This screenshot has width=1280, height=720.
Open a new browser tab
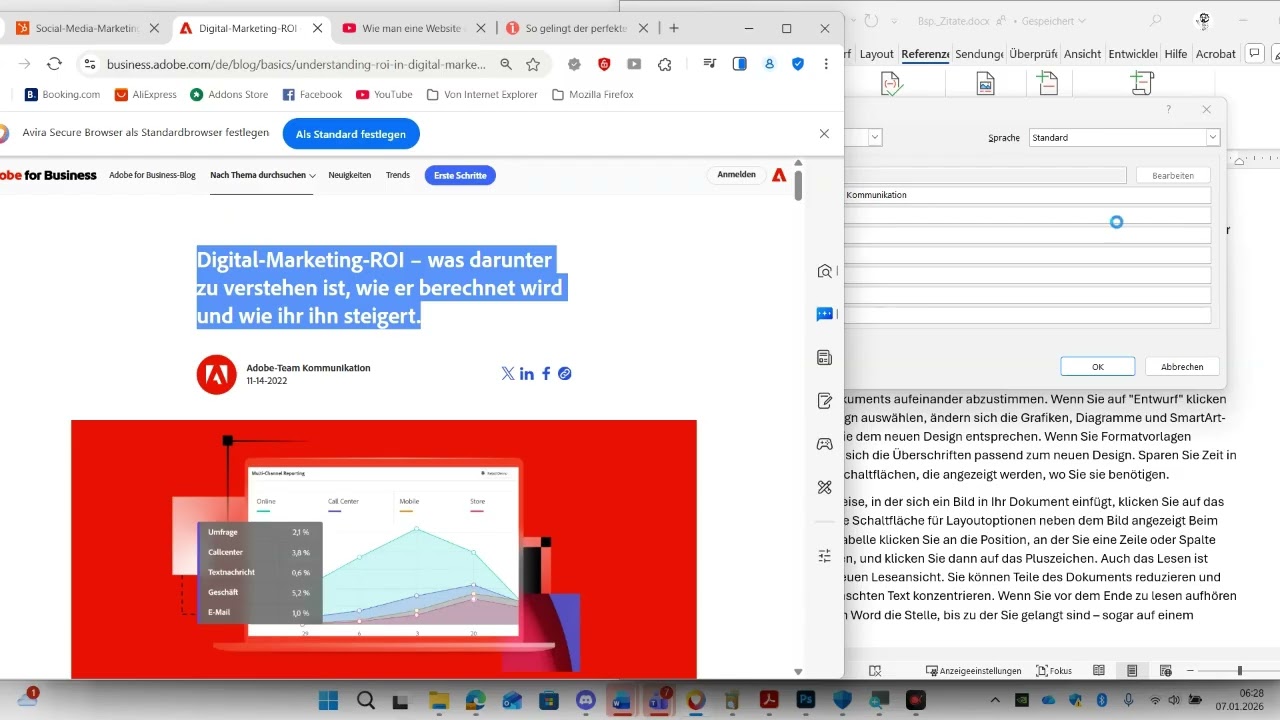tap(674, 28)
